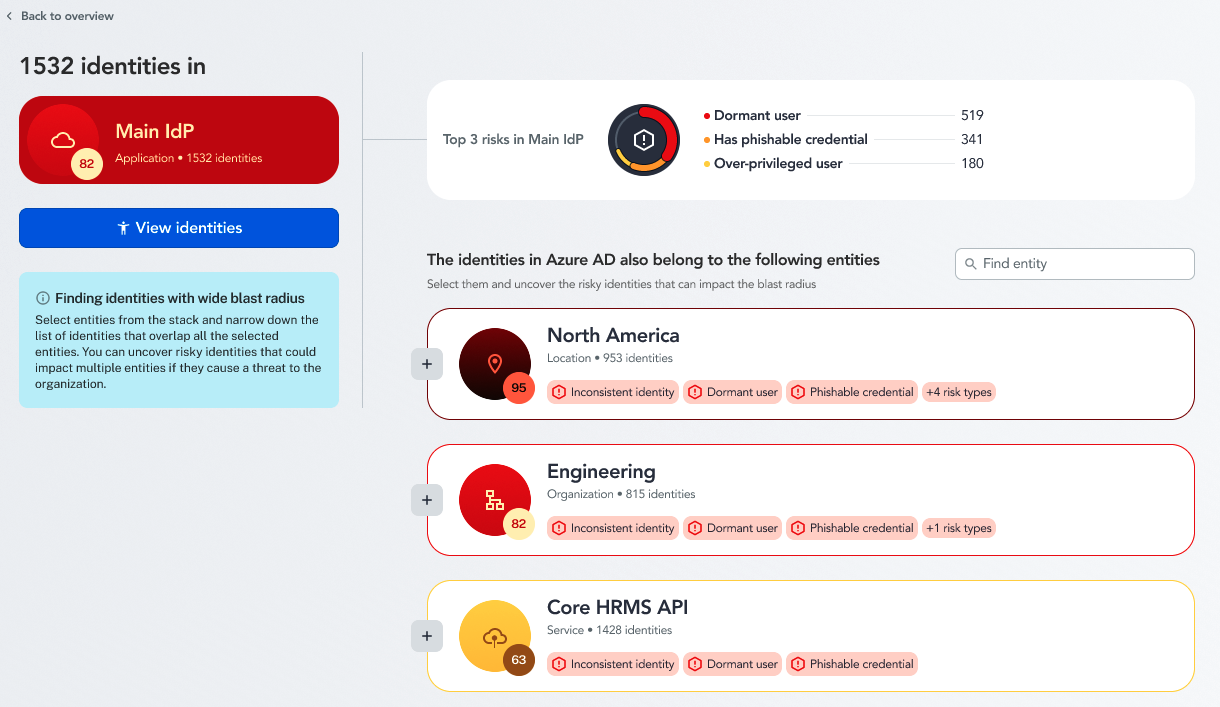1220x707 pixels.
Task: Click North America Inconsistent identity tag
Action: tap(613, 392)
